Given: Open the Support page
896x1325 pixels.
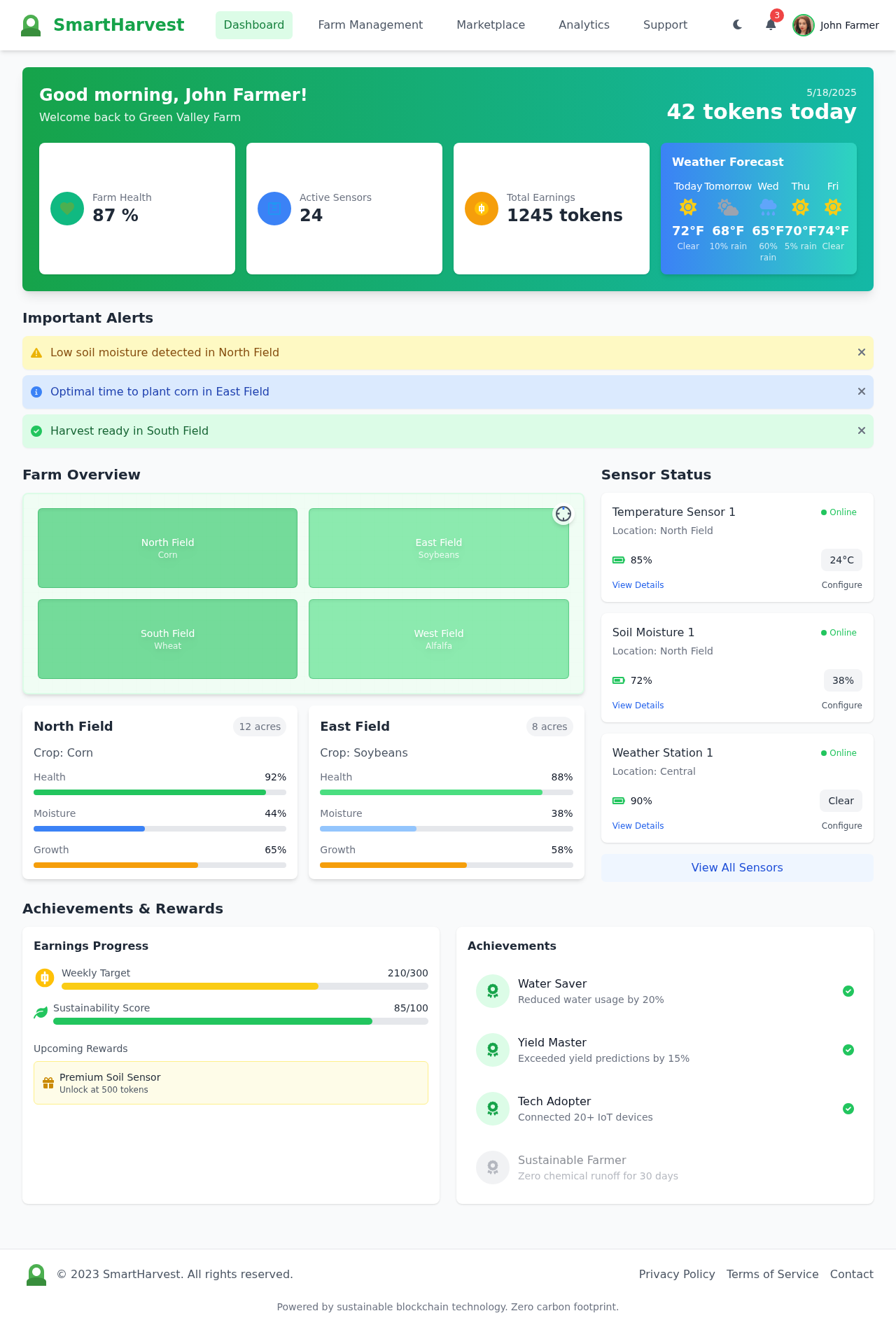Looking at the screenshot, I should coord(665,25).
